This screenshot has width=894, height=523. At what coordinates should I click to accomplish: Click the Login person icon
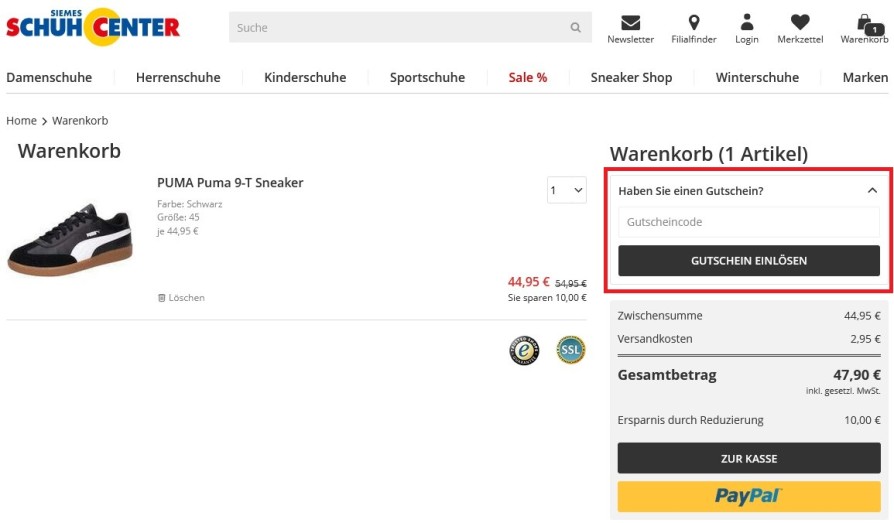(x=747, y=23)
